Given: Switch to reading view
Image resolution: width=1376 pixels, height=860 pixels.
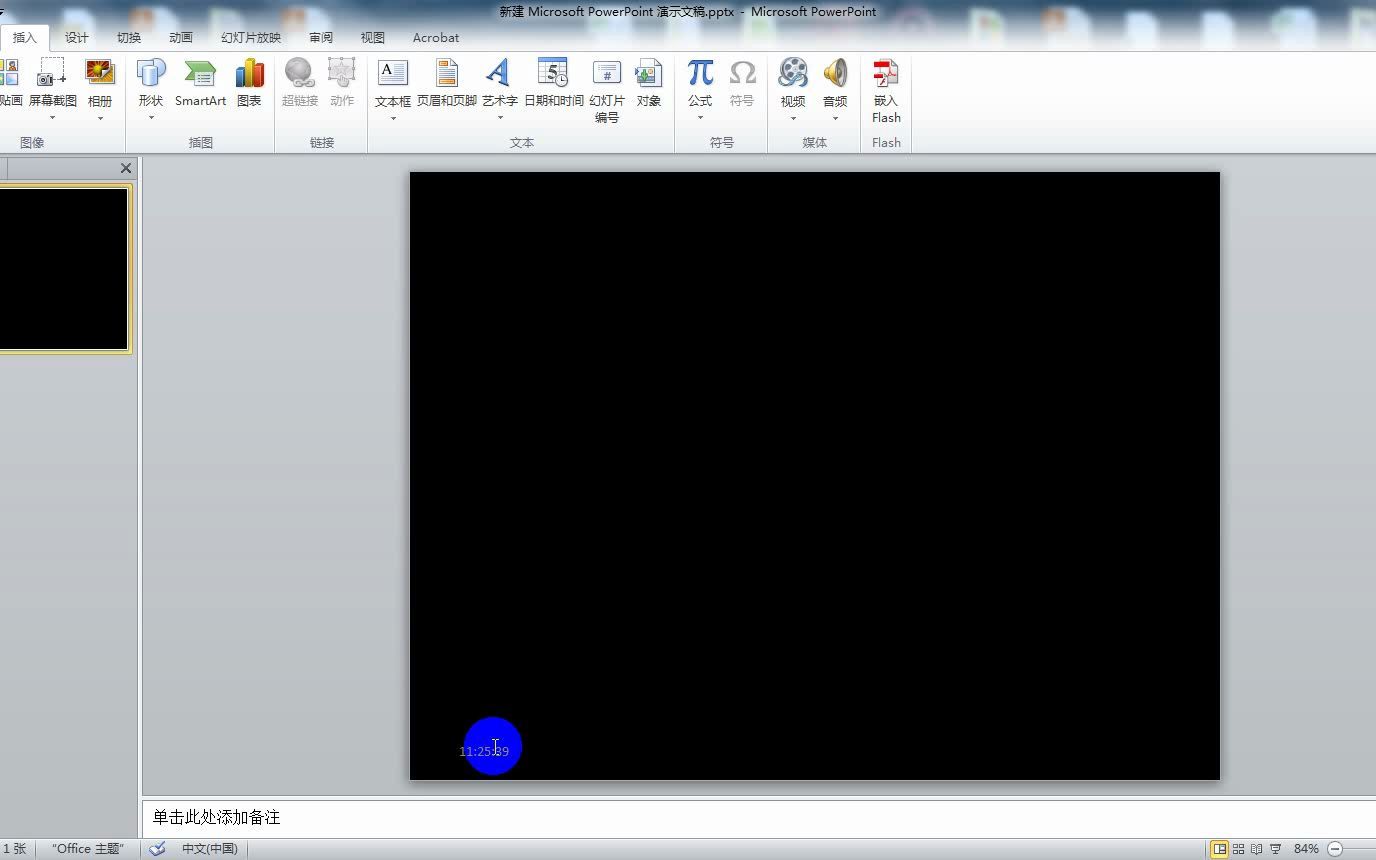Looking at the screenshot, I should 1257,849.
